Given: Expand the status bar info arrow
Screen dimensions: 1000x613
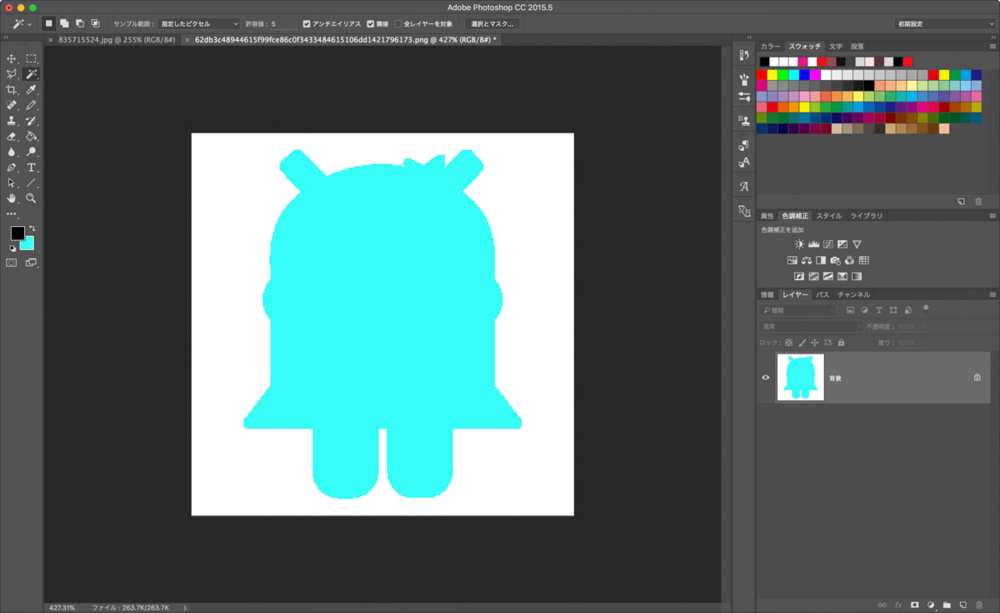Looking at the screenshot, I should [185, 608].
